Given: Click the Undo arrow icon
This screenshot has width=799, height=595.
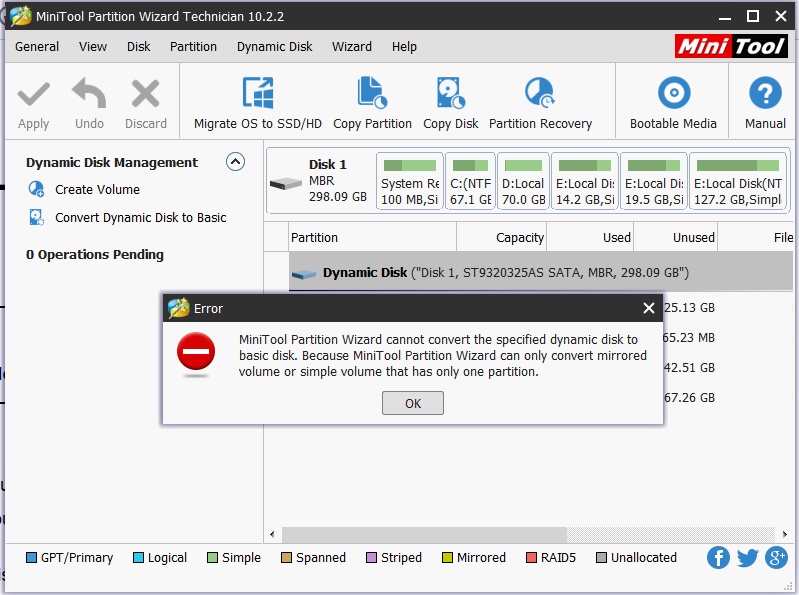Looking at the screenshot, I should [89, 93].
